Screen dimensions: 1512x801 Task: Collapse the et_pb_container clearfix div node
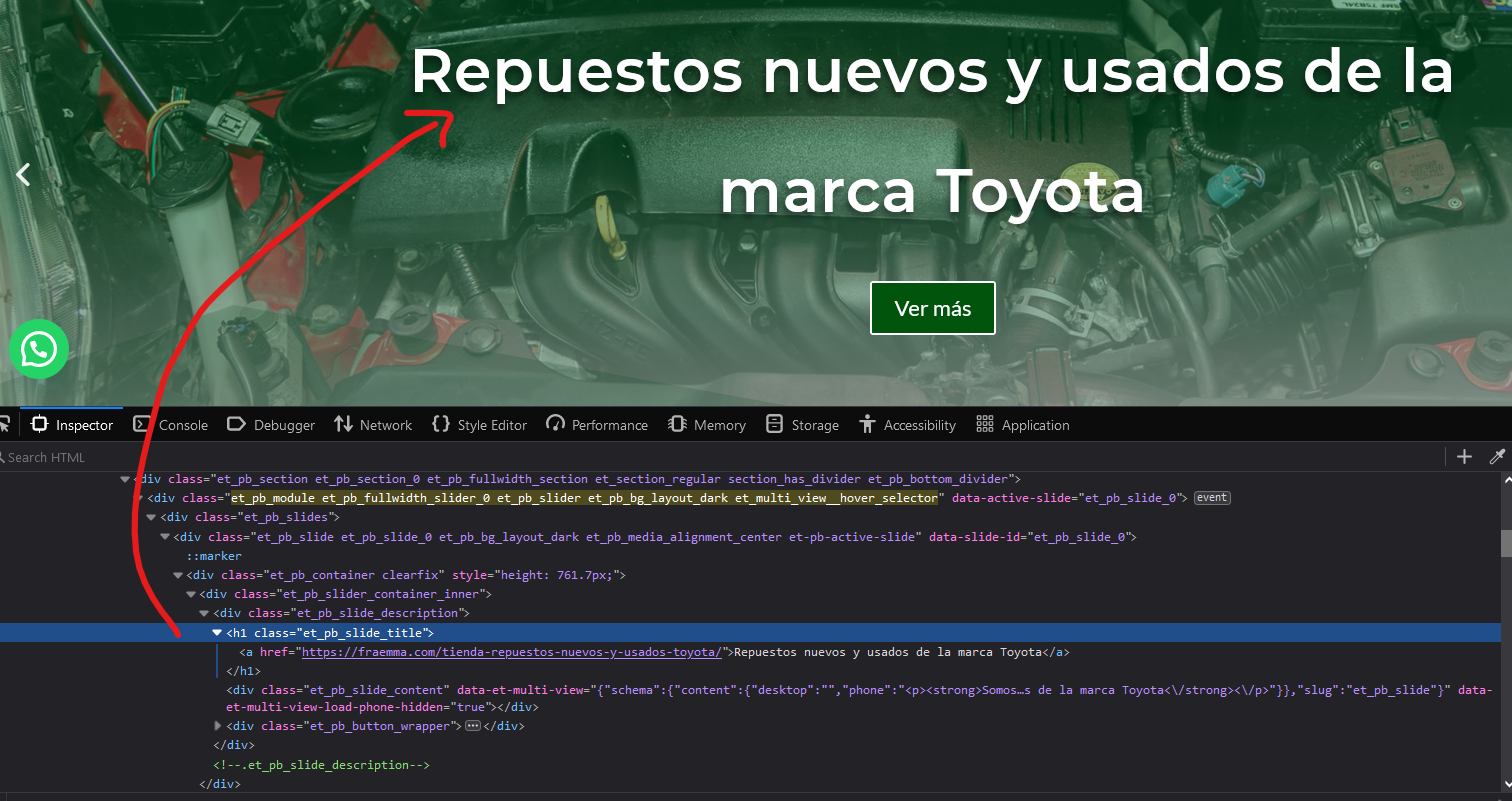(178, 575)
